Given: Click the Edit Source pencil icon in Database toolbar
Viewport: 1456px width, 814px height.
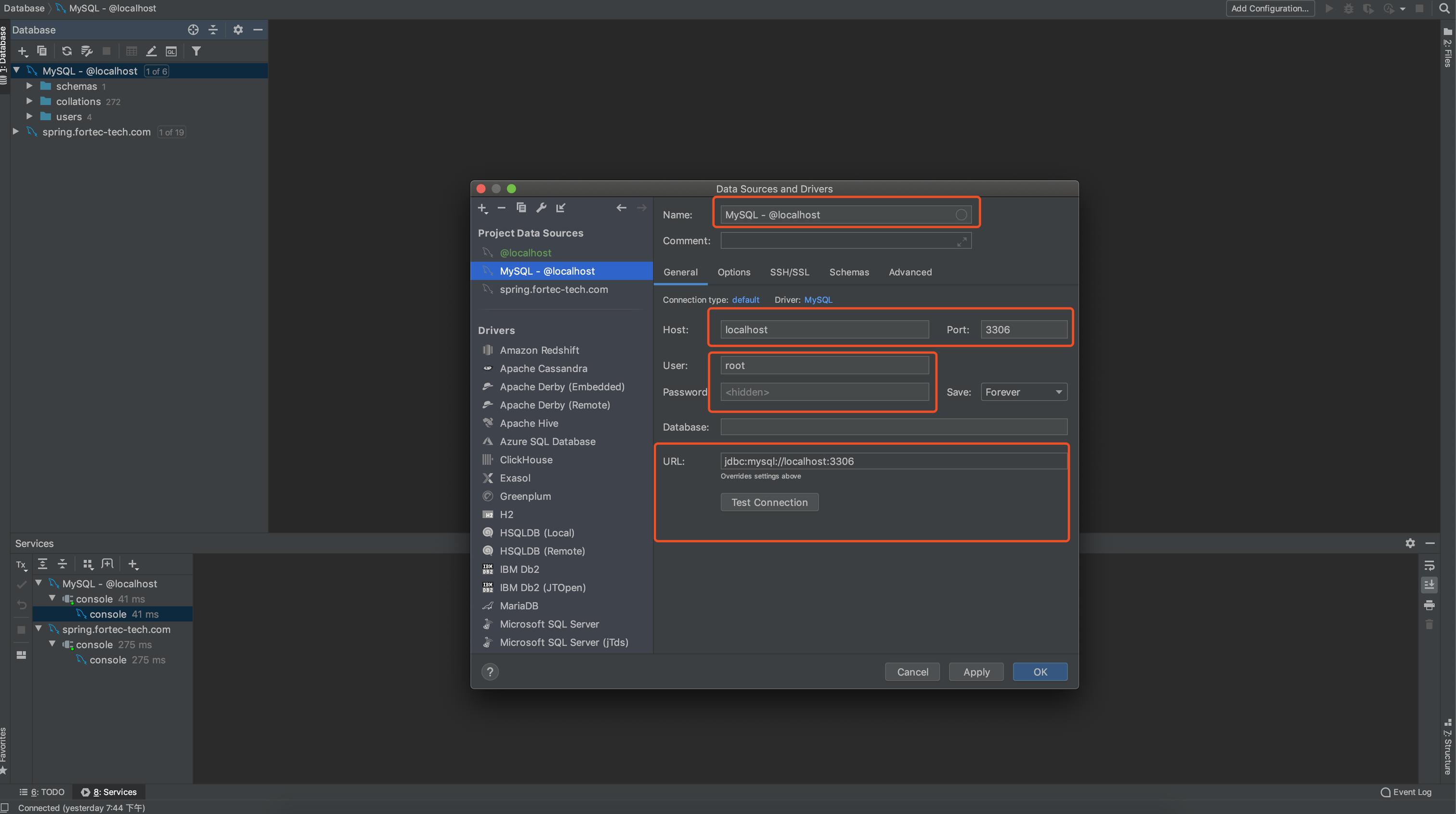Looking at the screenshot, I should tap(152, 52).
